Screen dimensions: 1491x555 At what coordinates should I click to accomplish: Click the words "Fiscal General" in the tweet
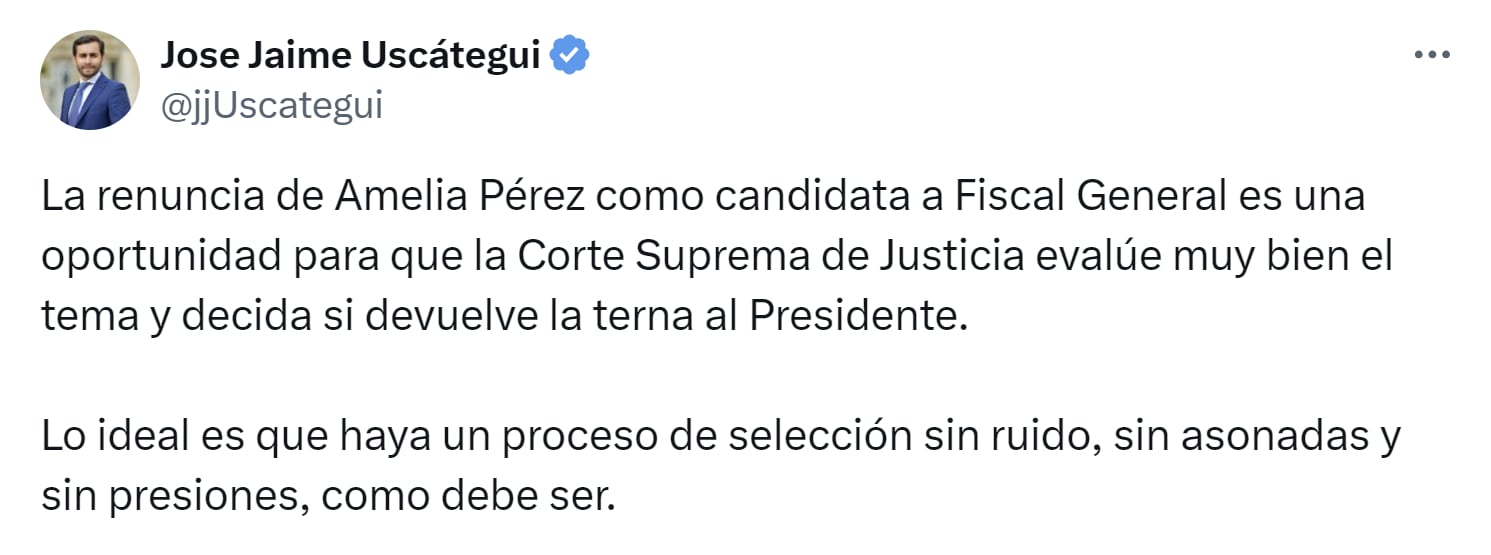point(1090,195)
